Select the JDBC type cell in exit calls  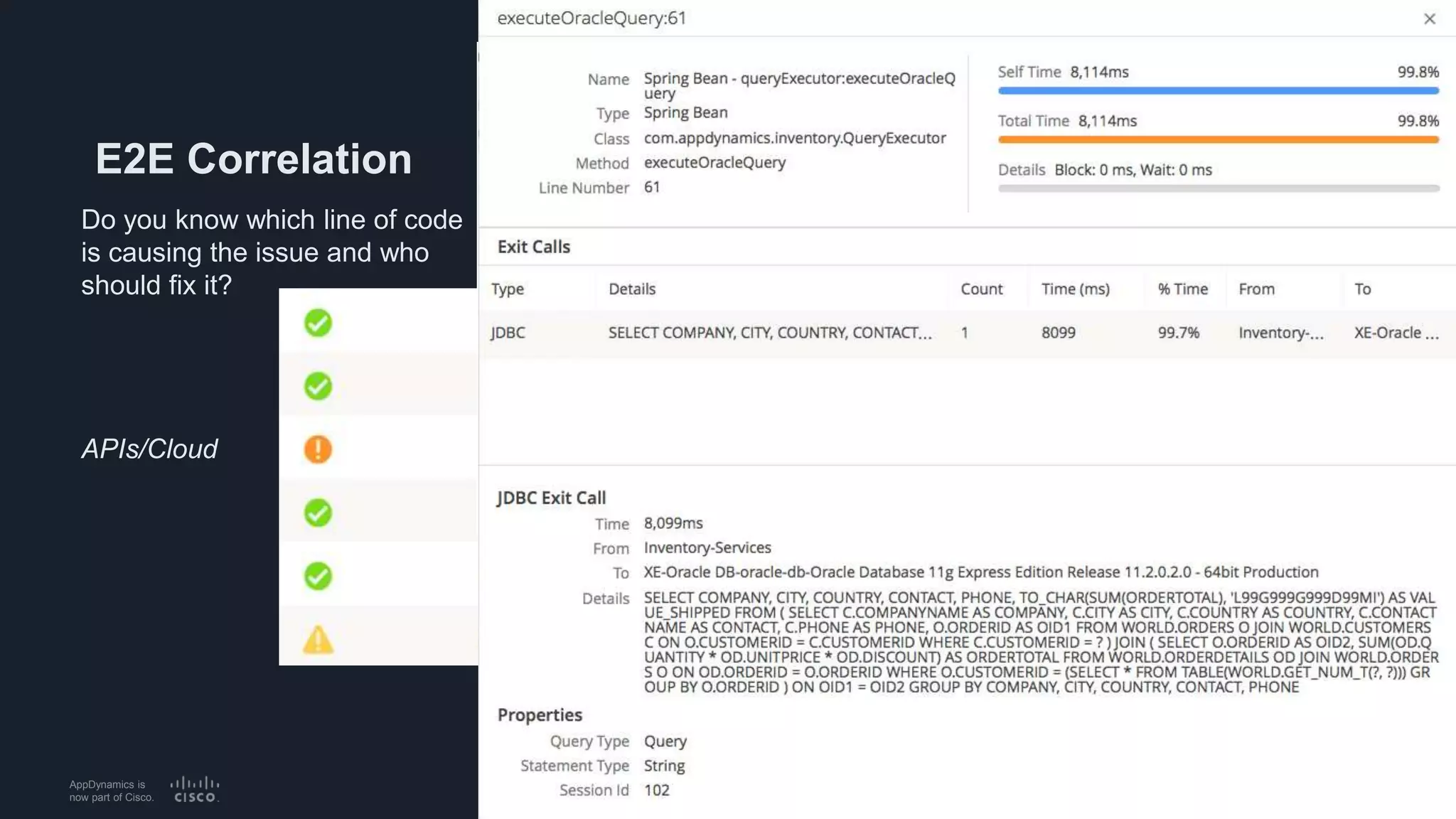point(508,333)
